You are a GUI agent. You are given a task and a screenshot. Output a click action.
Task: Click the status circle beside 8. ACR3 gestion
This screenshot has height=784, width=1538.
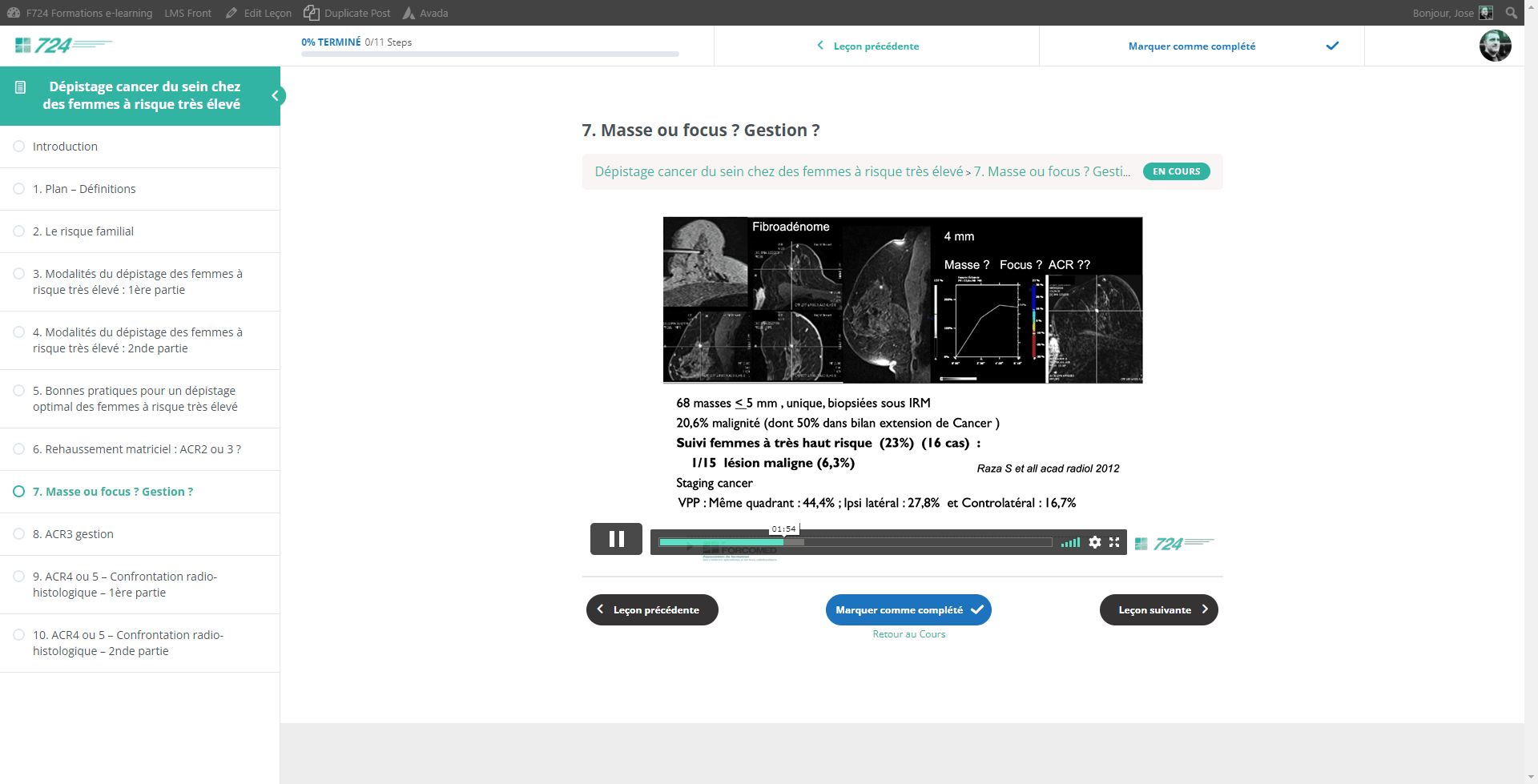click(18, 533)
